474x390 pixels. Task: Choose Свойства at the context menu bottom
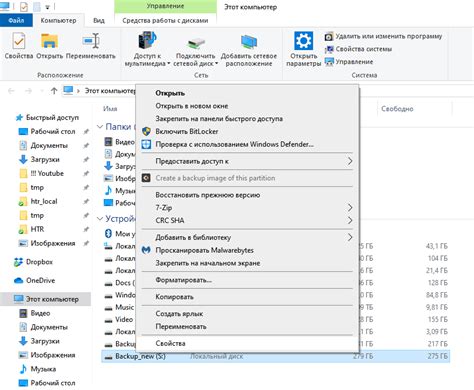170,343
